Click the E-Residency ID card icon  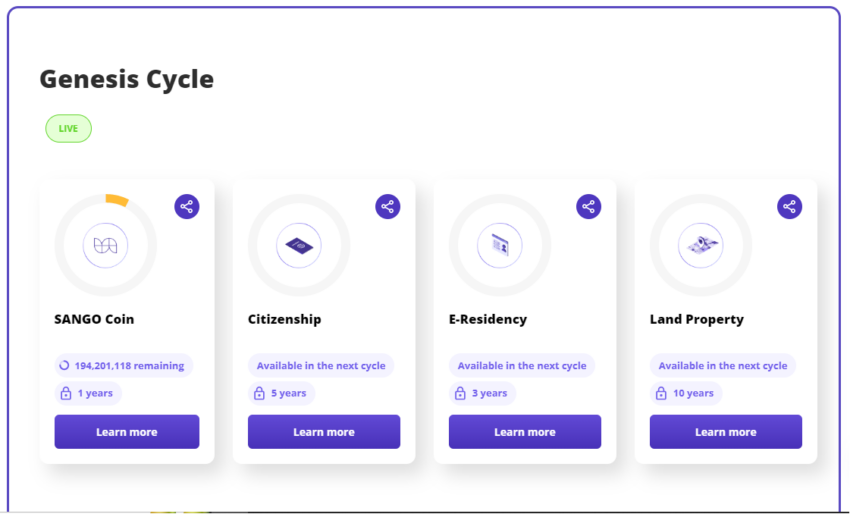coord(500,246)
